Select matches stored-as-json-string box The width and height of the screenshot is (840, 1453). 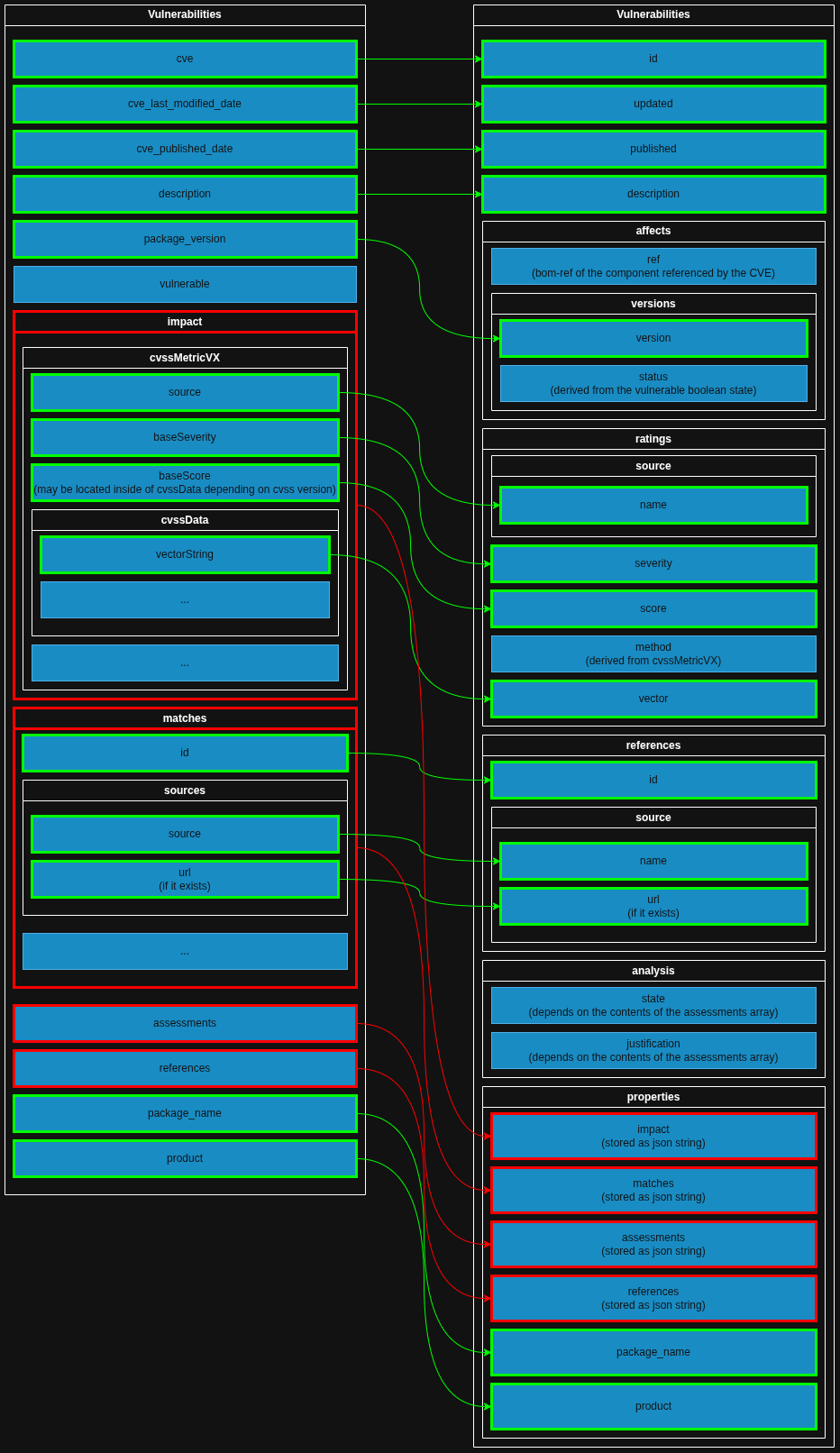653,1190
